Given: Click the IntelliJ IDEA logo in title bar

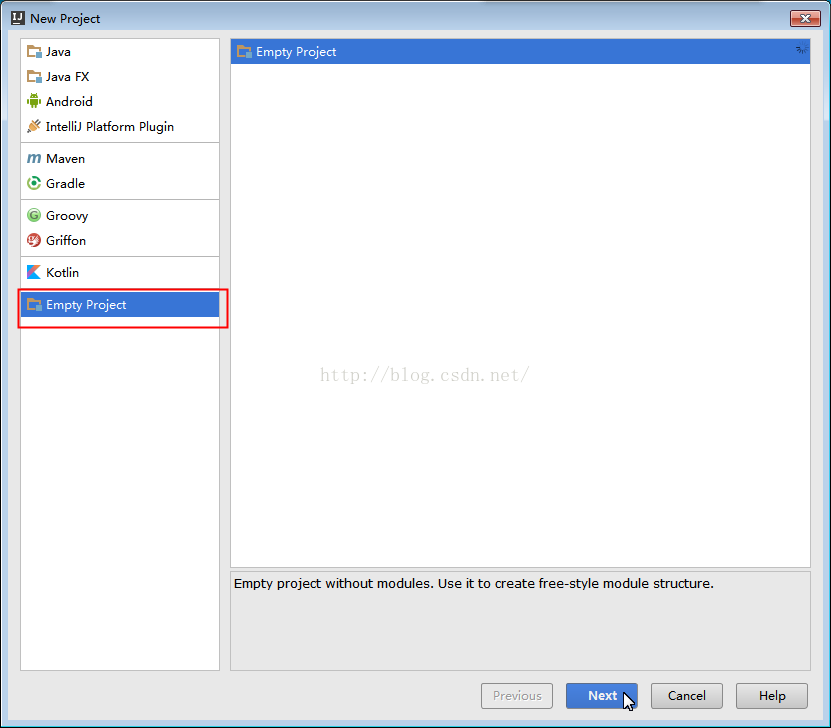Looking at the screenshot, I should [x=17, y=18].
